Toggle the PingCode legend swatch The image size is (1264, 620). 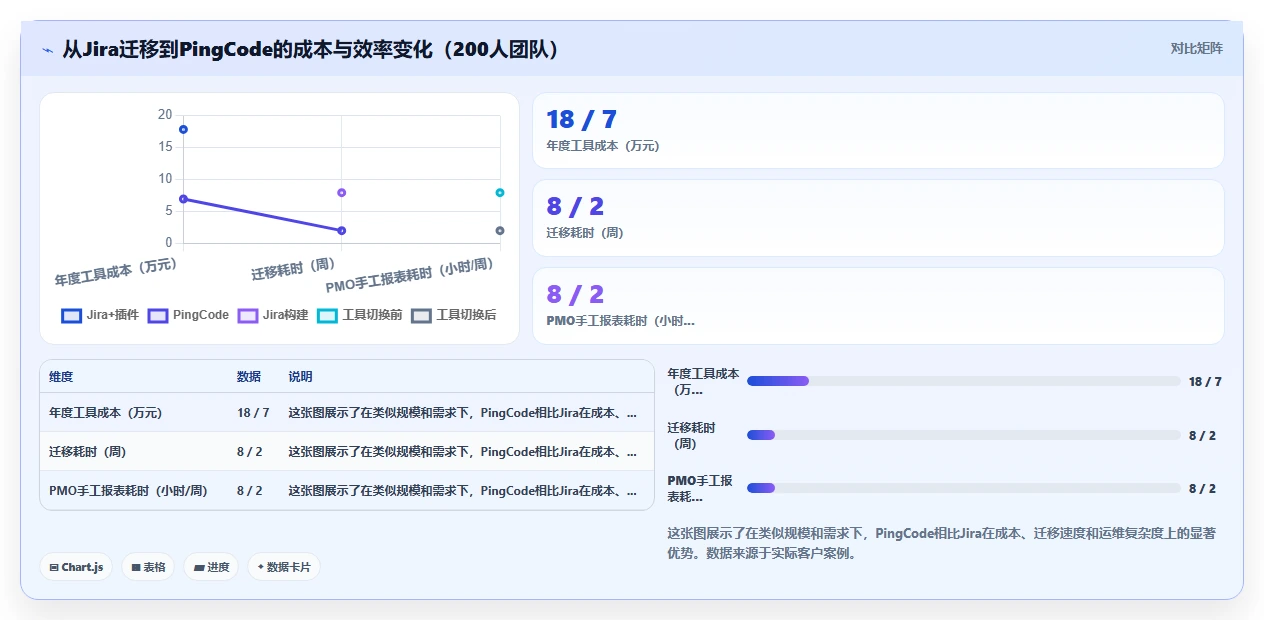pos(158,315)
